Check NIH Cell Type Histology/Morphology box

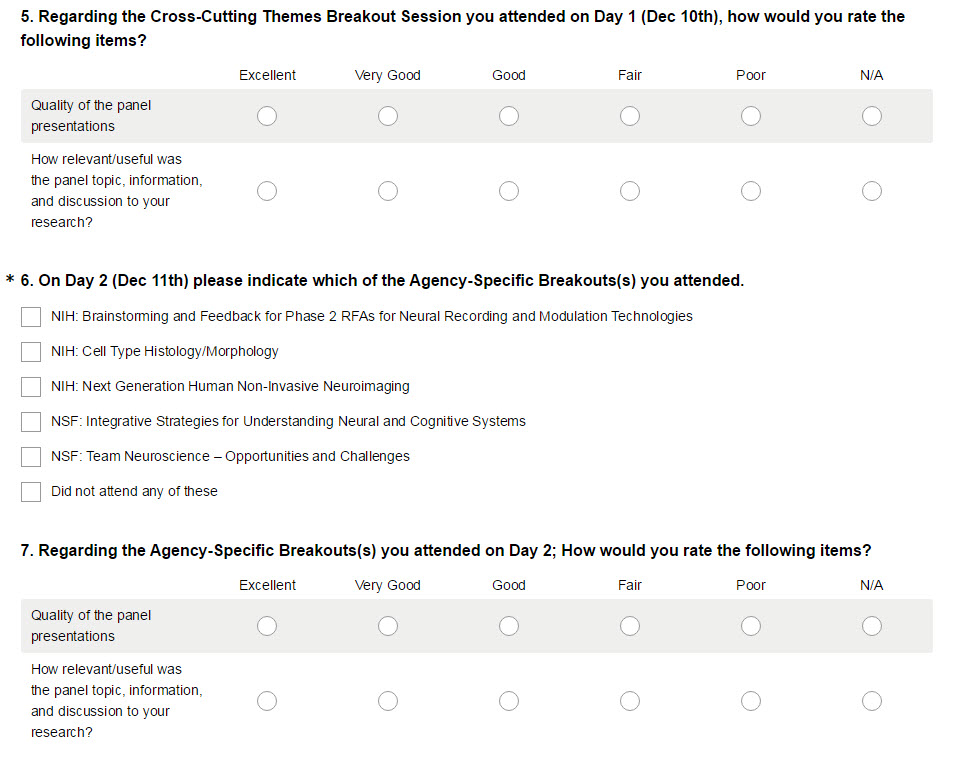point(31,352)
